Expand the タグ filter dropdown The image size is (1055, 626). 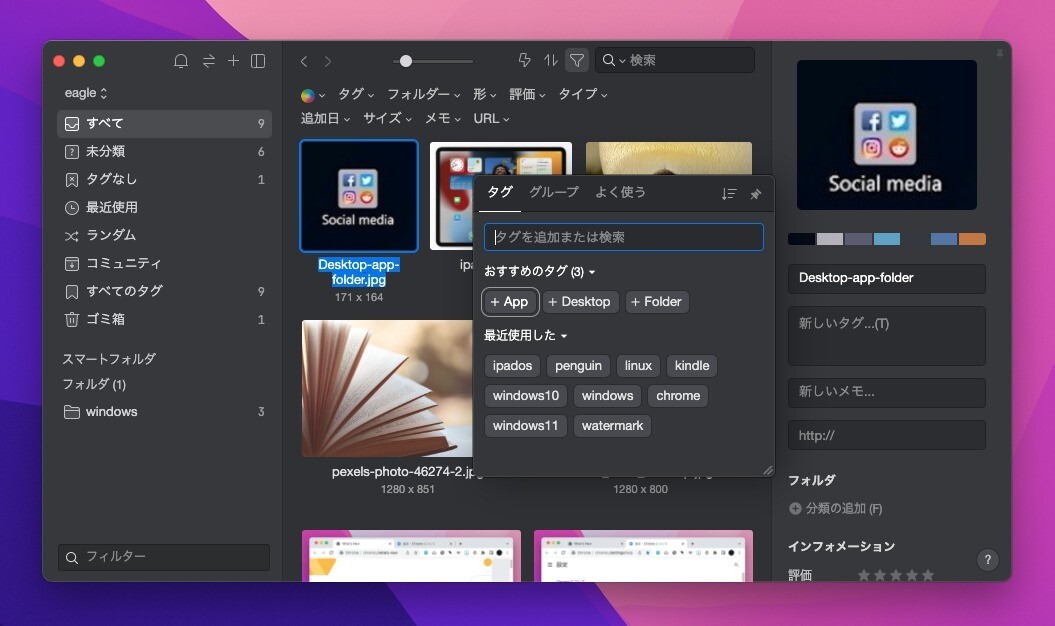[x=356, y=94]
